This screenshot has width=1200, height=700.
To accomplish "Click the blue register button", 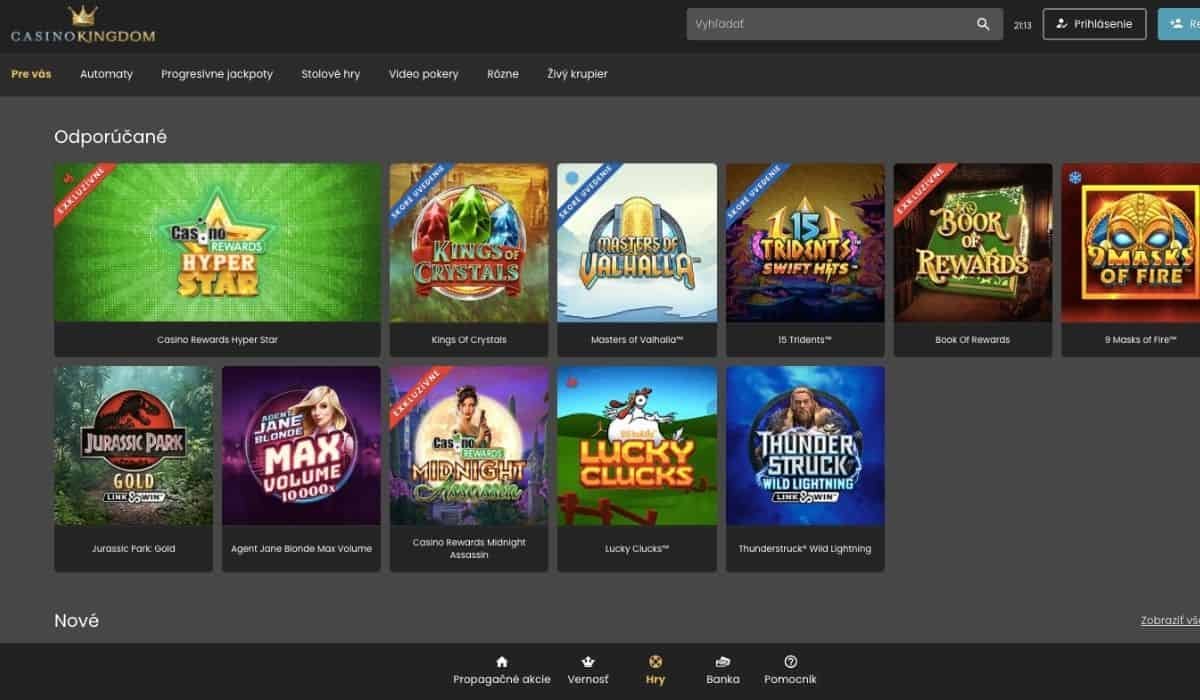I will (1179, 24).
